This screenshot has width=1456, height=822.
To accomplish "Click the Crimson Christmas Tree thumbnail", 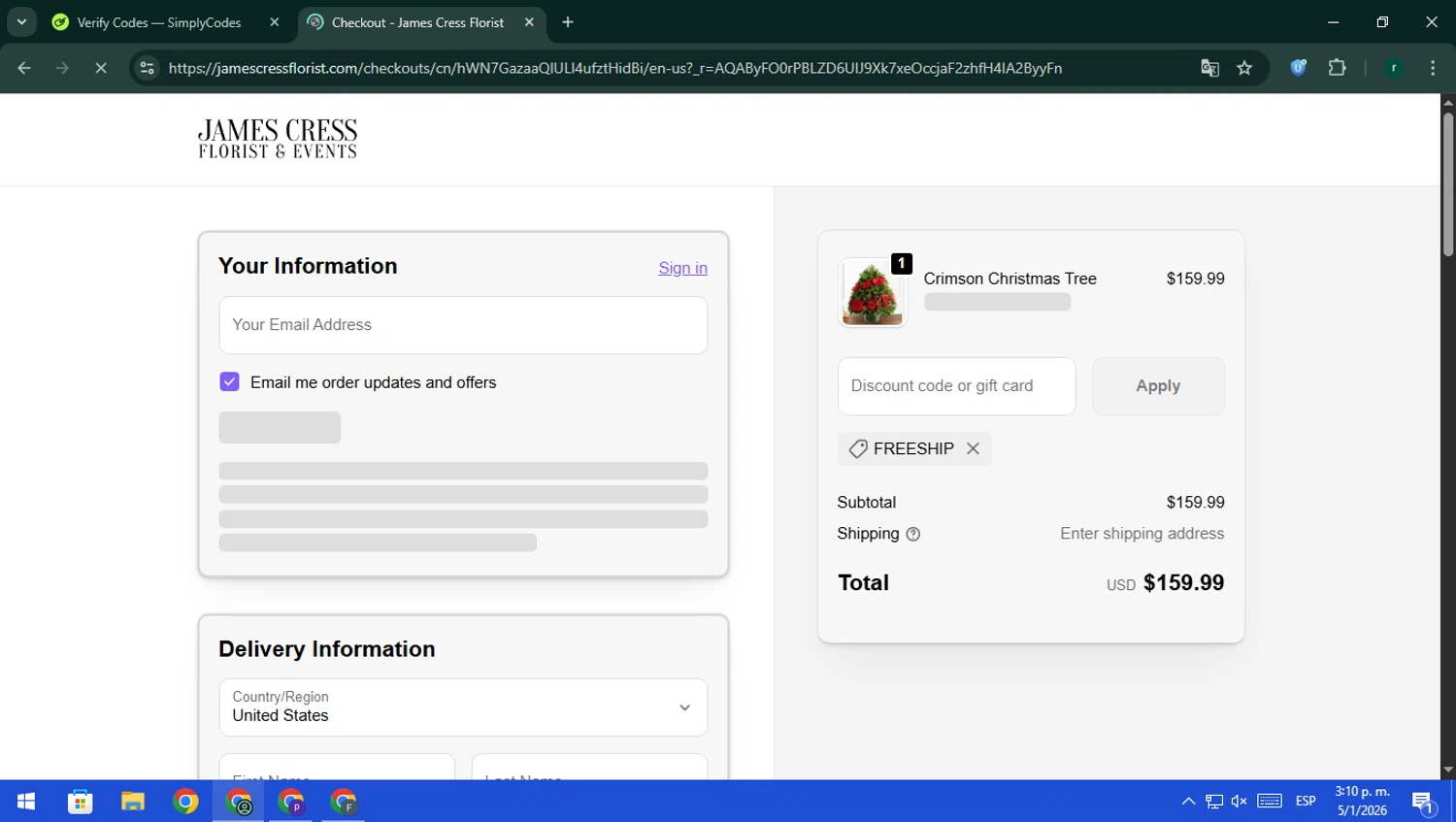I will [872, 292].
